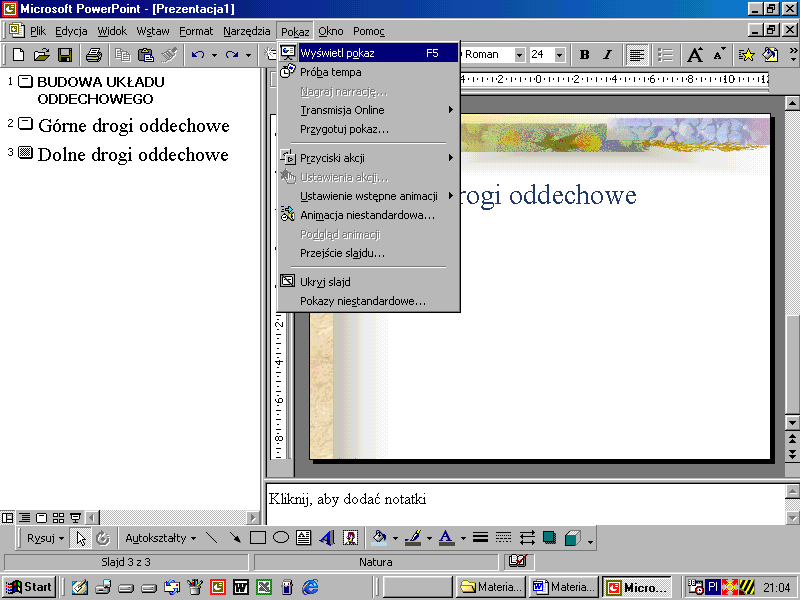This screenshot has height=600, width=800.
Task: Open animation effects star icon
Action: (x=746, y=55)
